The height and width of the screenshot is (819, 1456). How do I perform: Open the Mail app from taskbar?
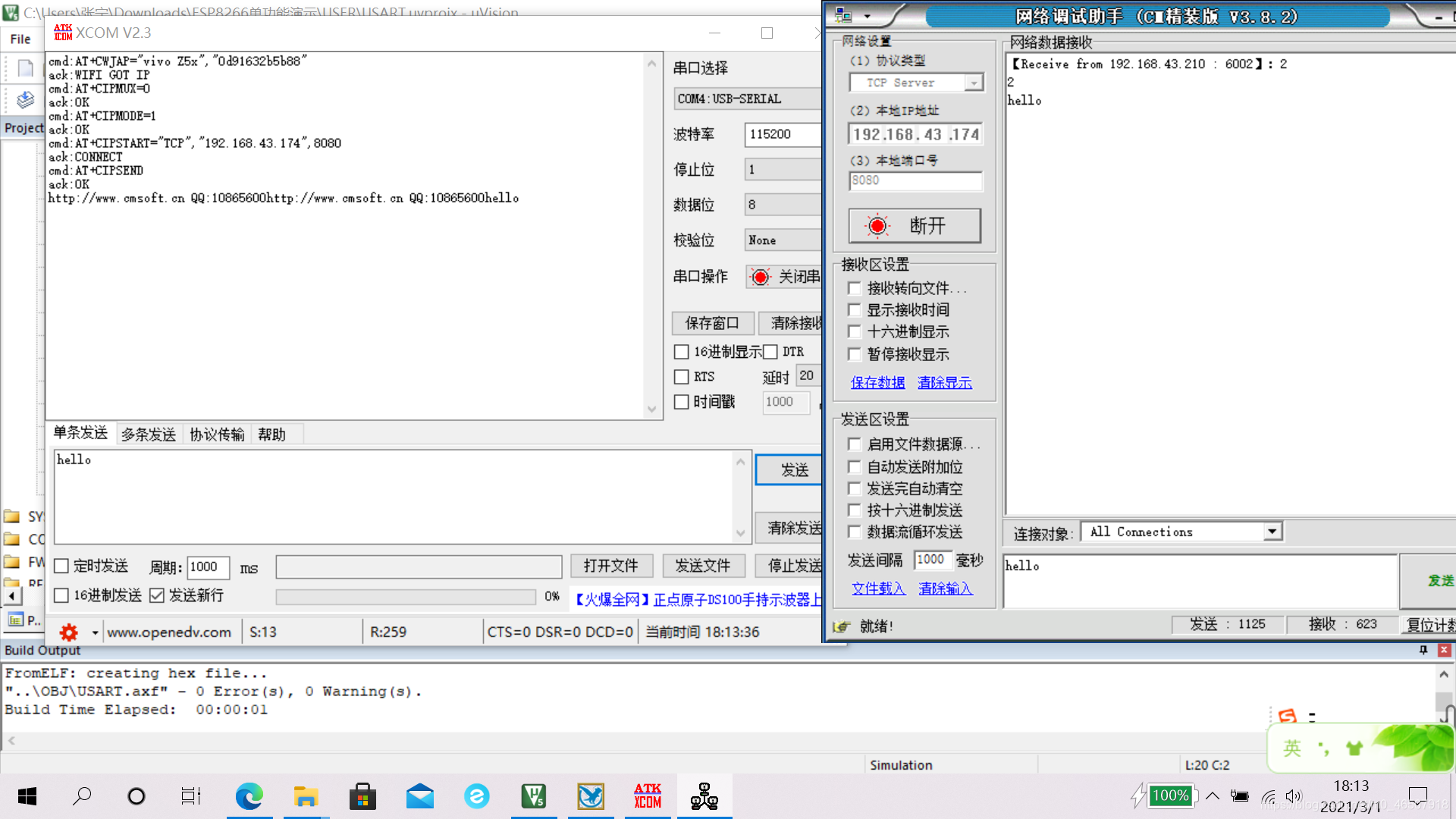(419, 797)
